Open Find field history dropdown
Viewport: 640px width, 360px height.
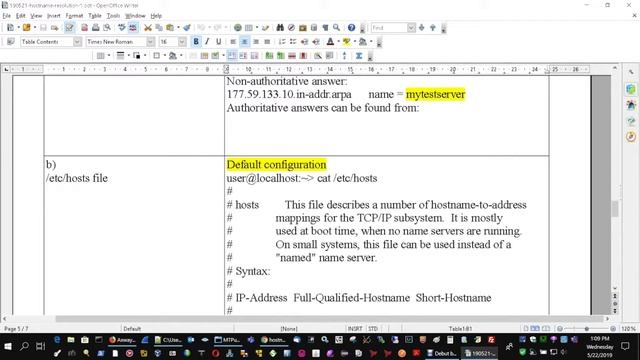(x=411, y=28)
